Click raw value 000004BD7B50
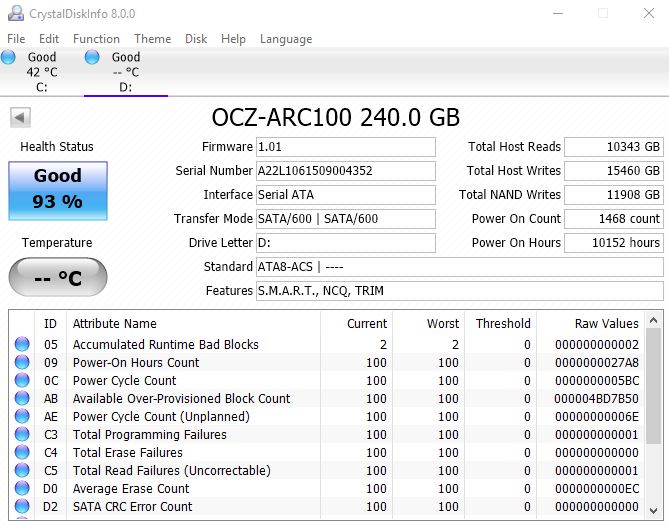 [x=596, y=398]
